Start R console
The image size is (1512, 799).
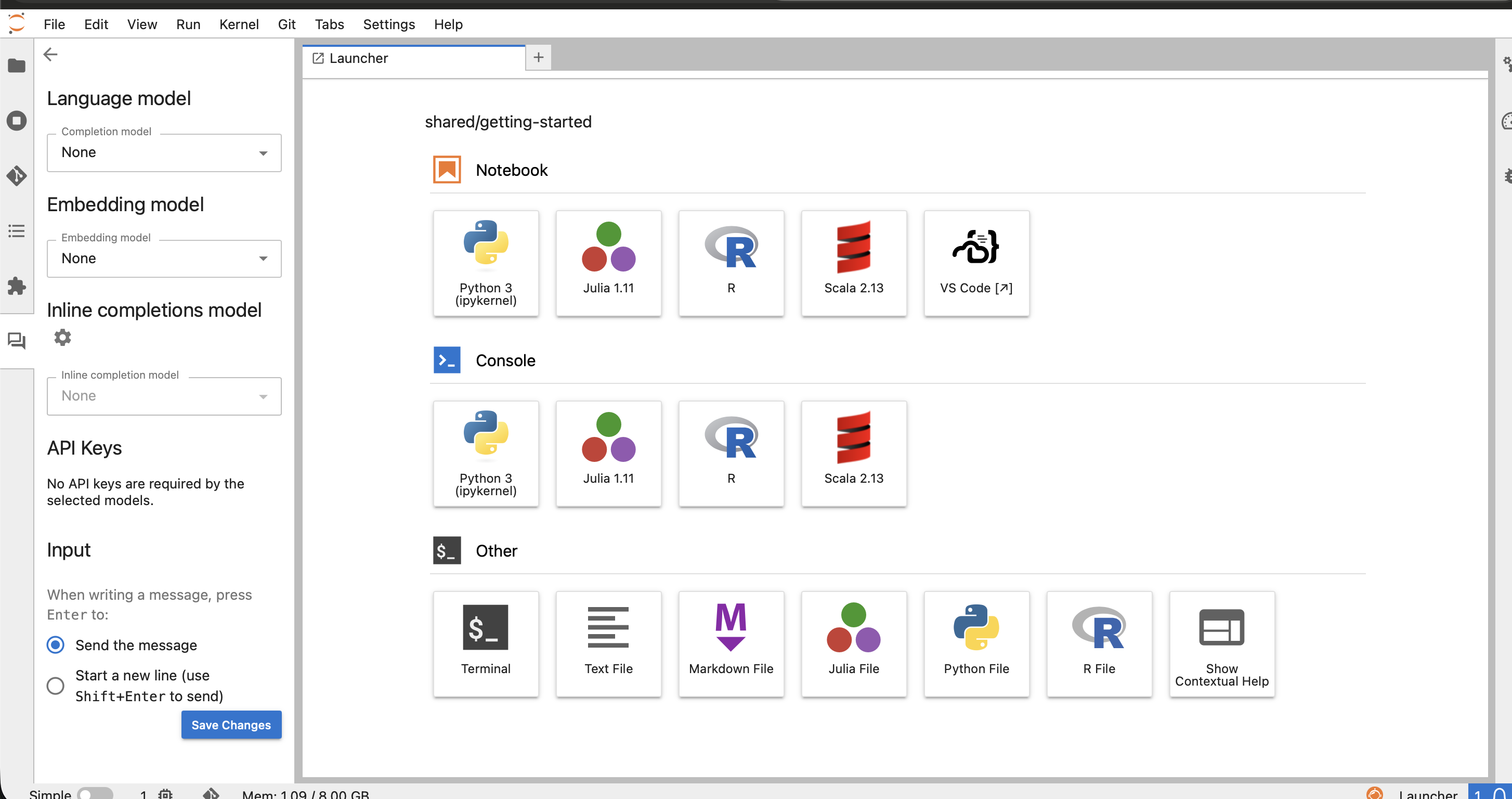click(x=731, y=454)
